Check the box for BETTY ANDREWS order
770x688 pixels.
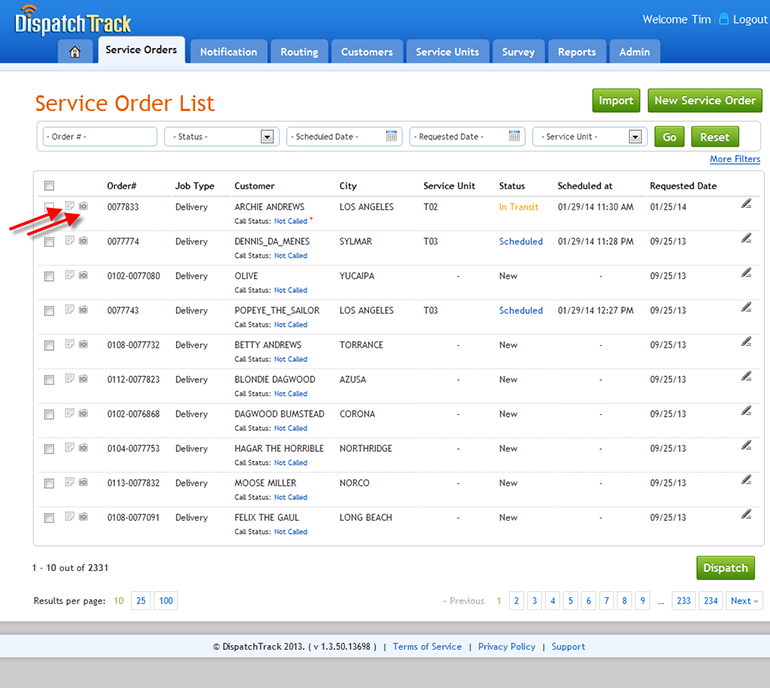click(49, 346)
